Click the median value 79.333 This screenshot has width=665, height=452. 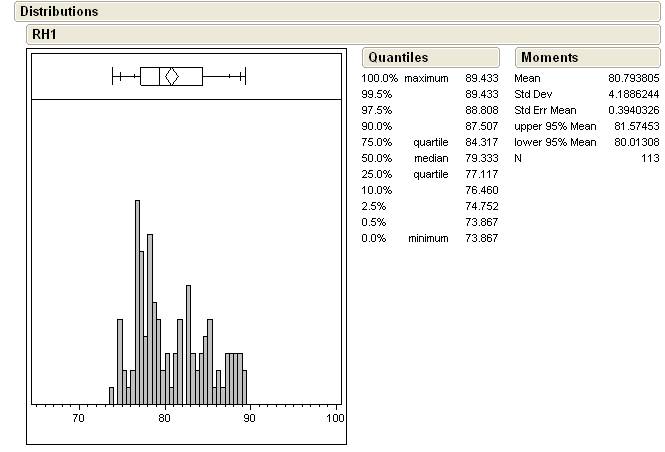pos(480,158)
